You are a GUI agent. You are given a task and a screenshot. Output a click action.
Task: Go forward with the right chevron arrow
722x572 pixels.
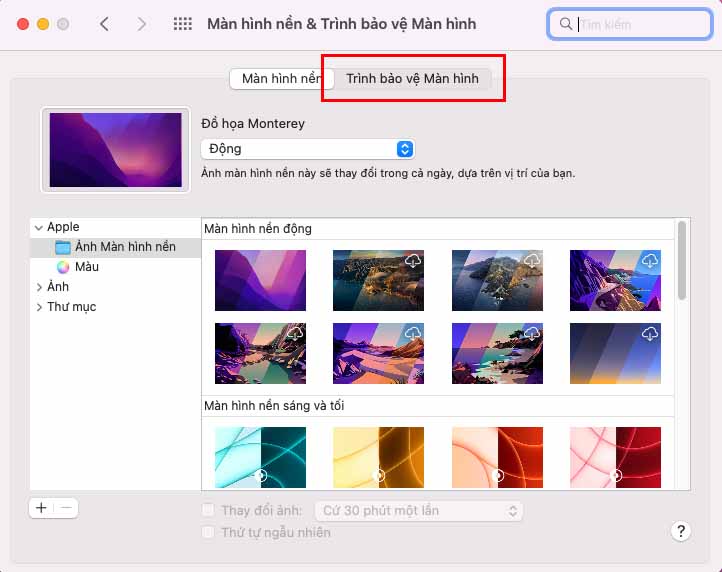point(141,24)
